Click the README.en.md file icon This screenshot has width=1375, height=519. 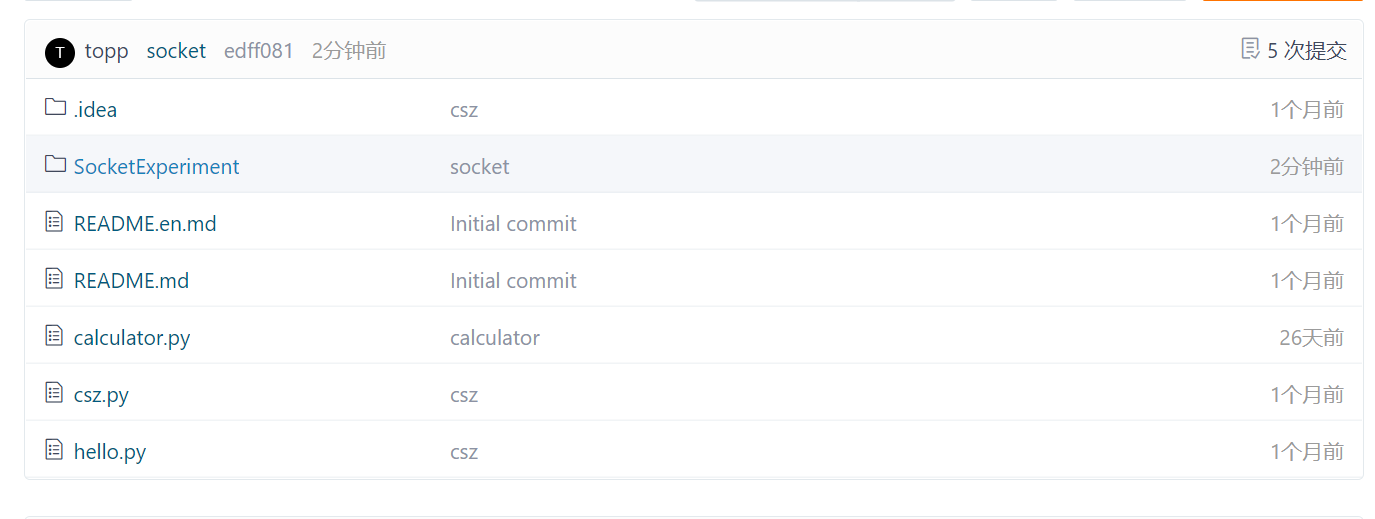tap(55, 222)
